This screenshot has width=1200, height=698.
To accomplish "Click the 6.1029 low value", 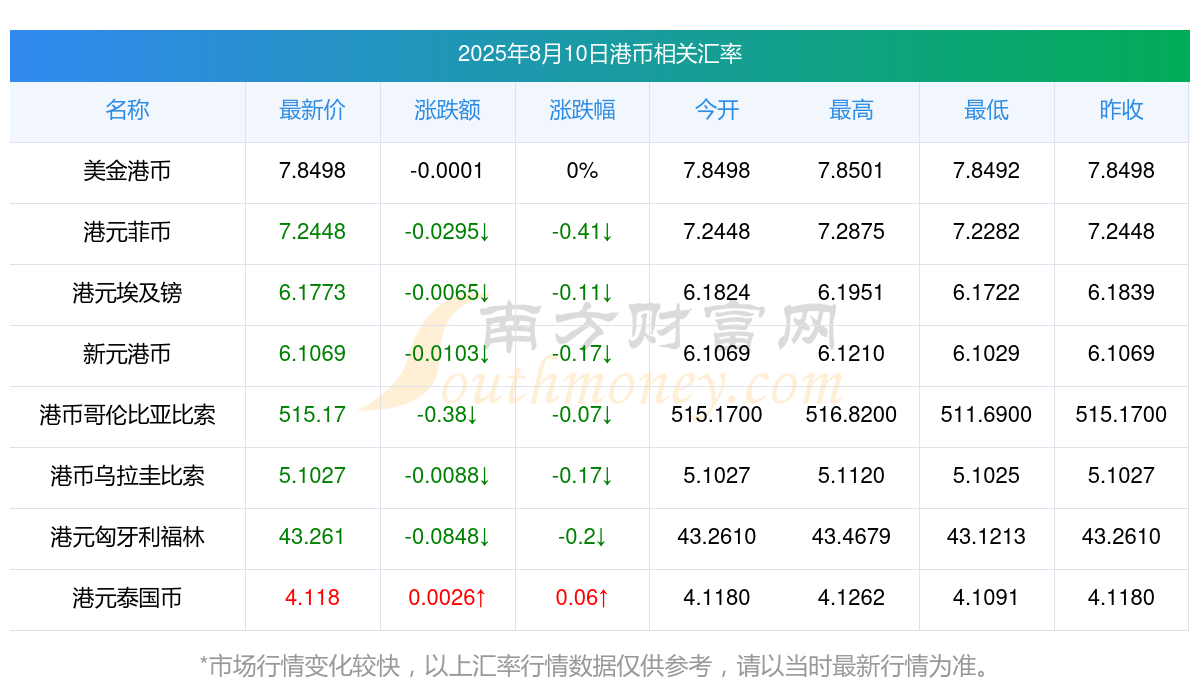I will click(x=986, y=354).
